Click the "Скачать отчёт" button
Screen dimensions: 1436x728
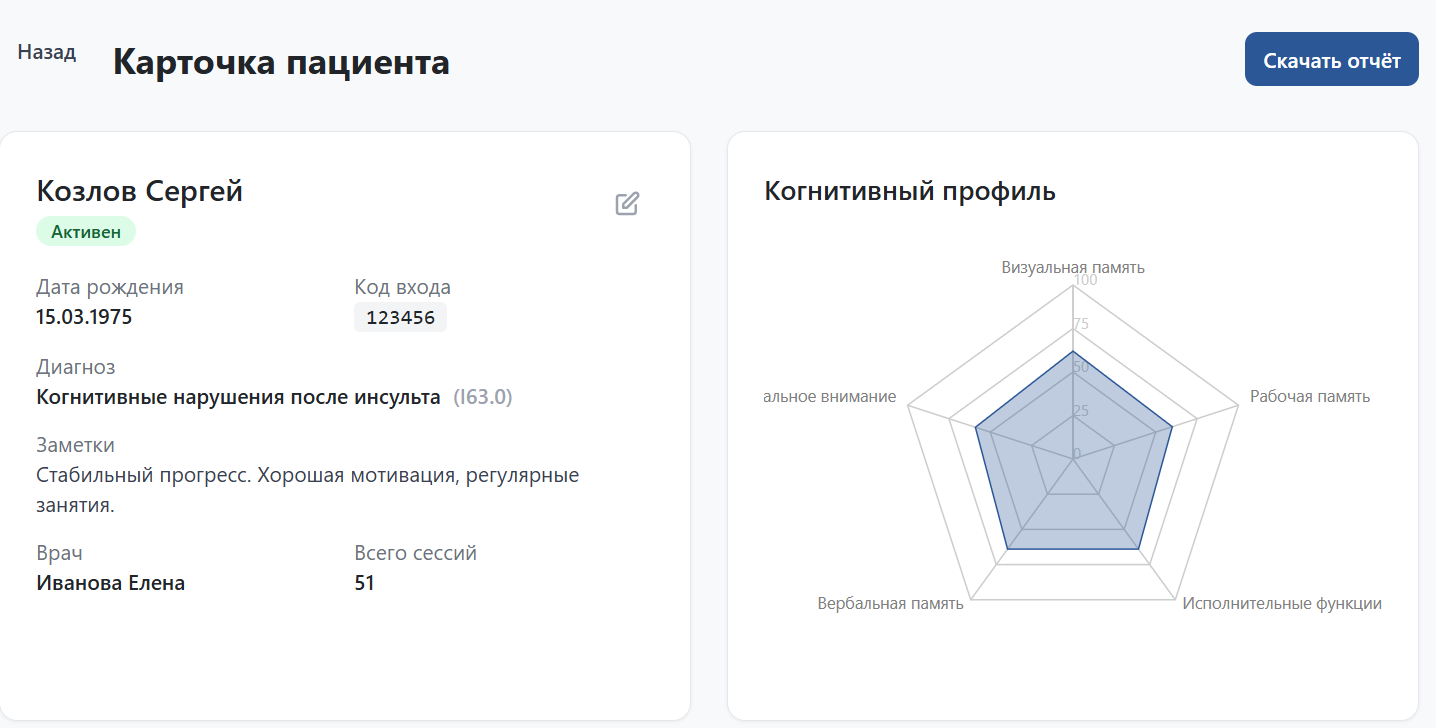point(1330,59)
